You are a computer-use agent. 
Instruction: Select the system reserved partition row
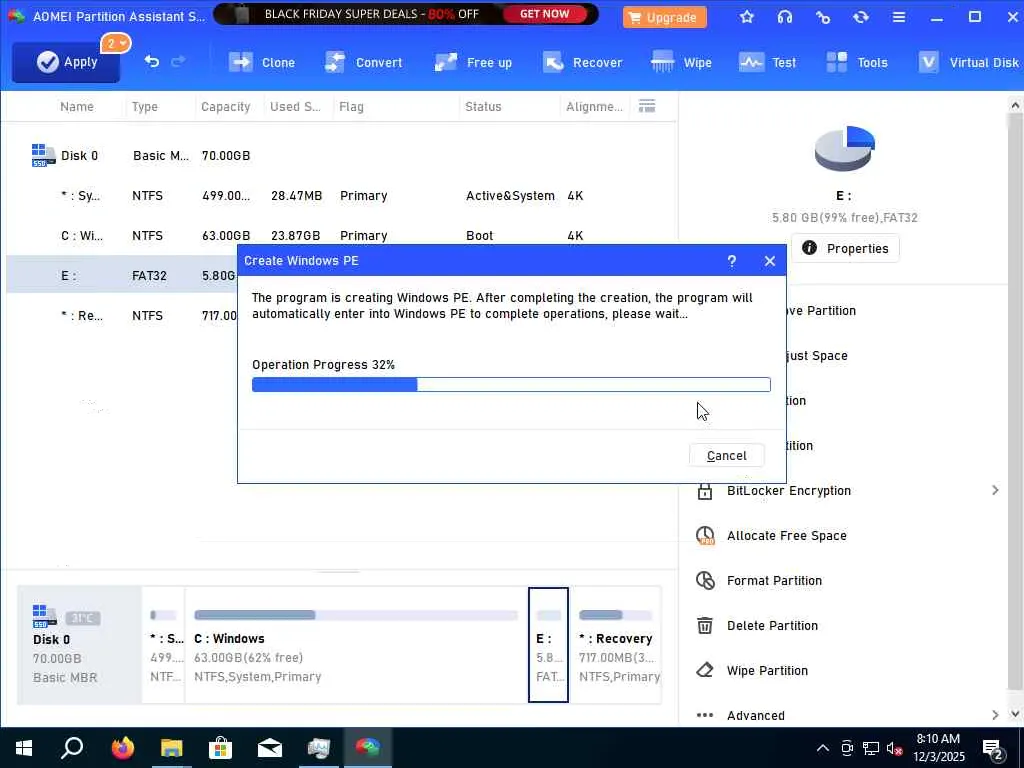point(340,195)
